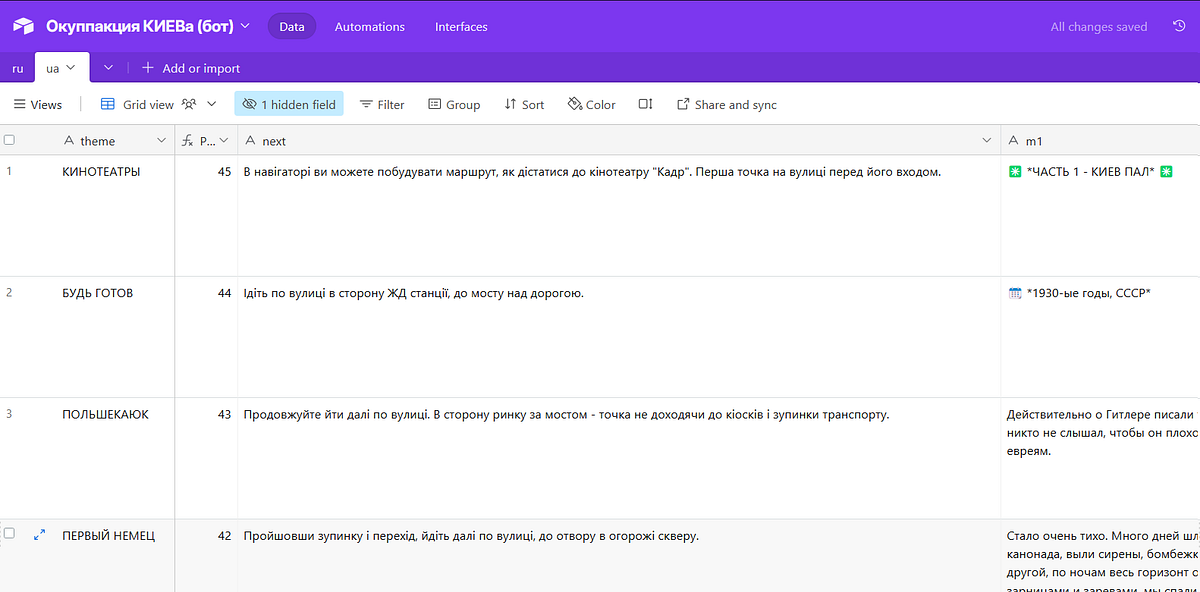Click the hidden field eye icon
The height and width of the screenshot is (592, 1200).
(x=250, y=104)
